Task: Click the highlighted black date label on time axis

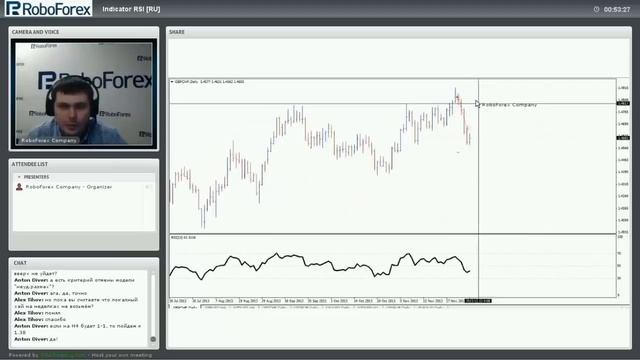Action: (x=478, y=301)
